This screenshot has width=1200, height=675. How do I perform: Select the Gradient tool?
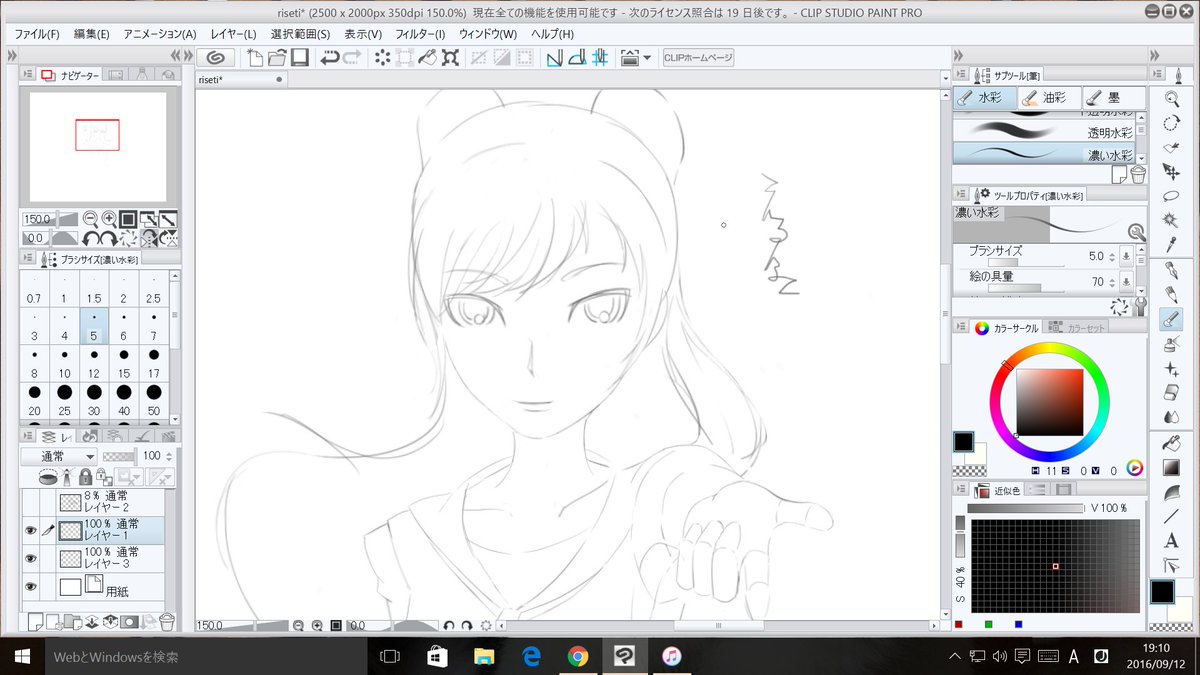click(x=1171, y=468)
